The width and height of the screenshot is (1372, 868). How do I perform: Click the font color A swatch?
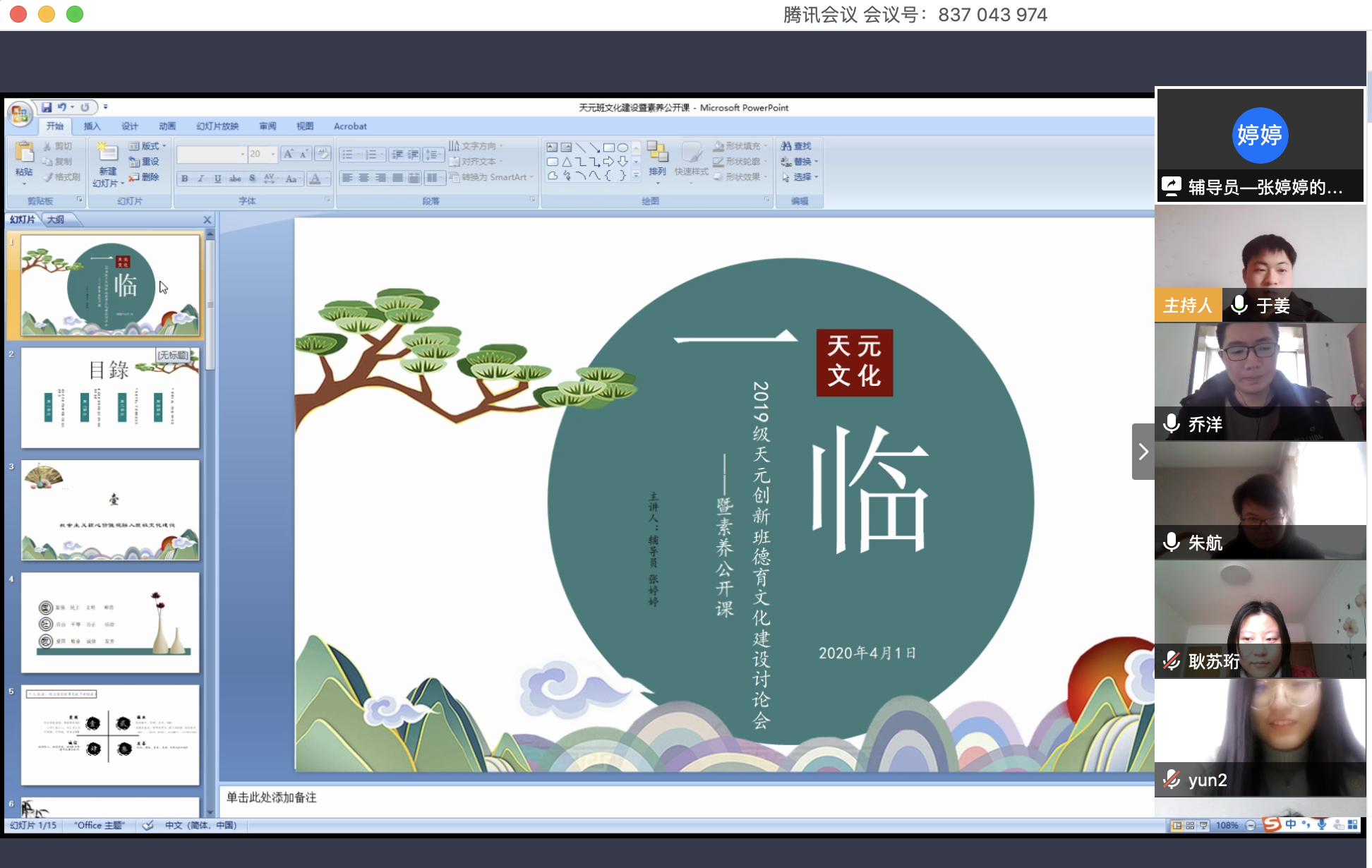pos(315,179)
